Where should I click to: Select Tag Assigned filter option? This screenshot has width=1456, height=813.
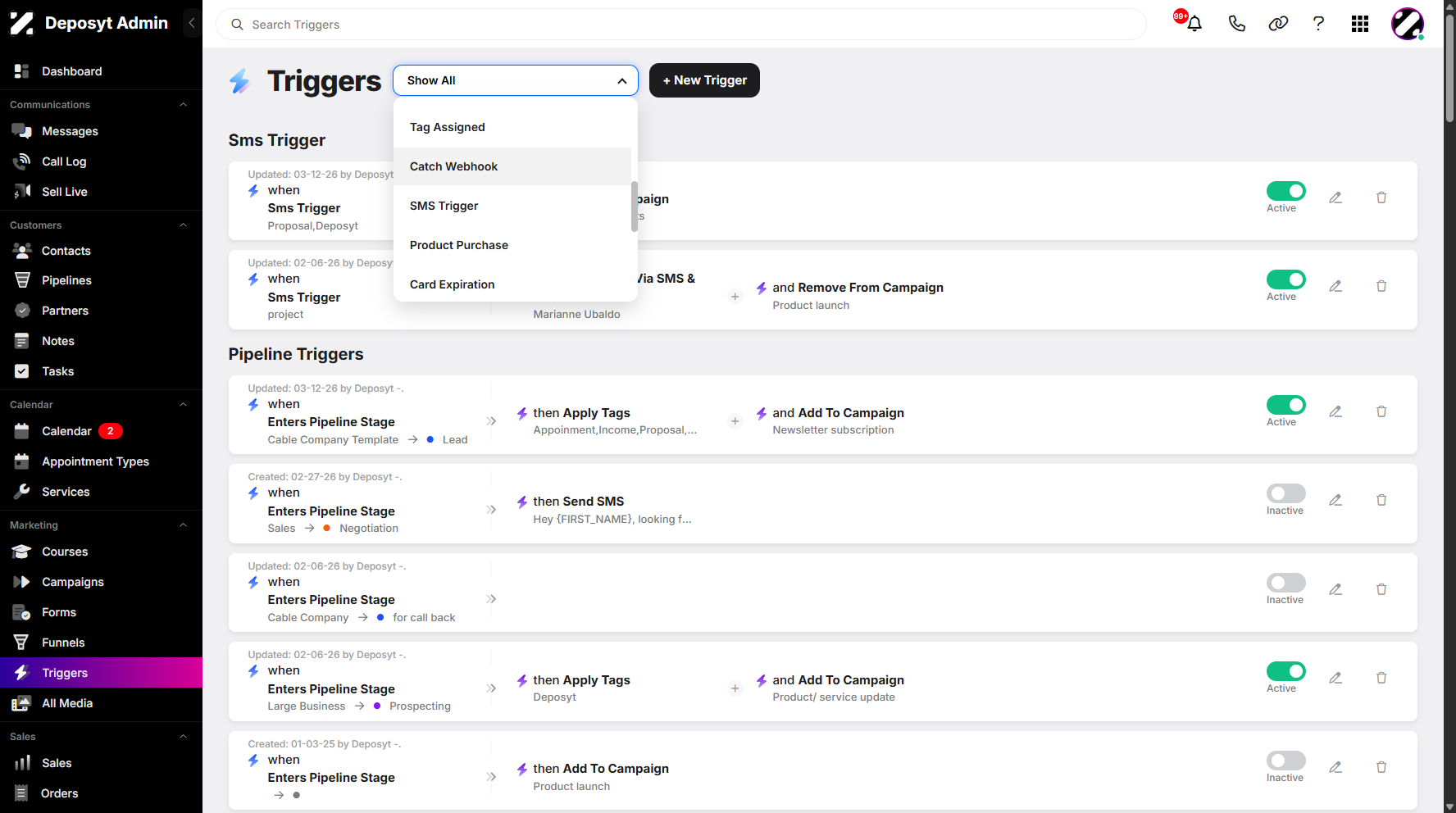pyautogui.click(x=512, y=127)
